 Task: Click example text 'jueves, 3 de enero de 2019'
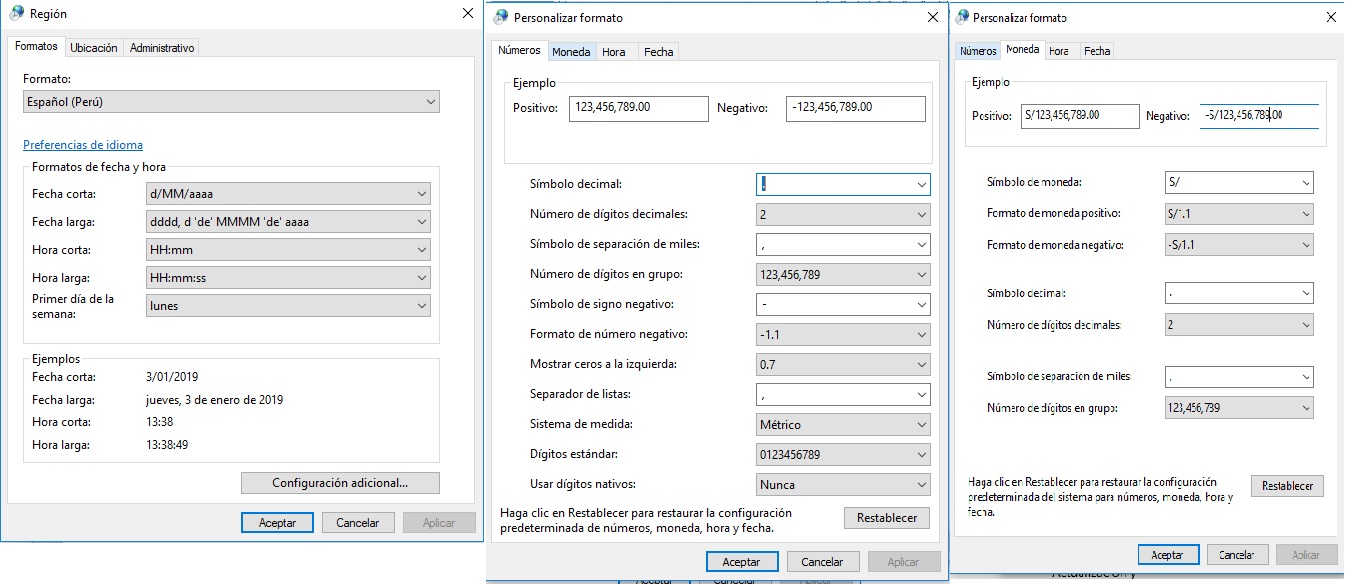point(214,400)
